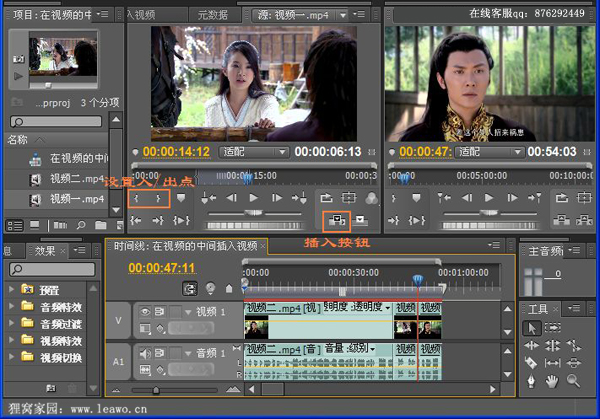Open the 工具 panel flyout menu
This screenshot has height=419, width=600.
point(574,308)
